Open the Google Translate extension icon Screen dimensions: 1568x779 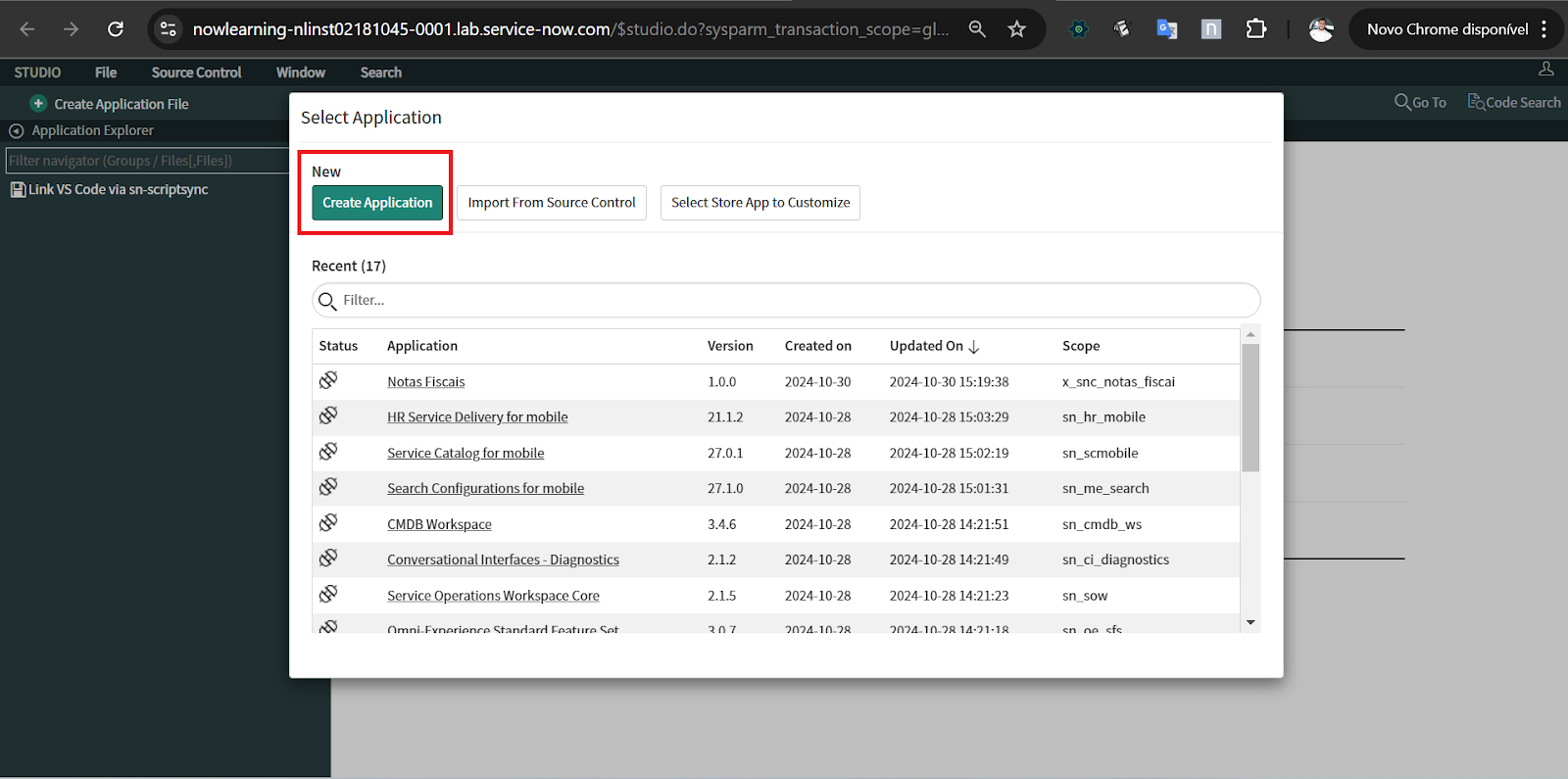pyautogui.click(x=1166, y=29)
